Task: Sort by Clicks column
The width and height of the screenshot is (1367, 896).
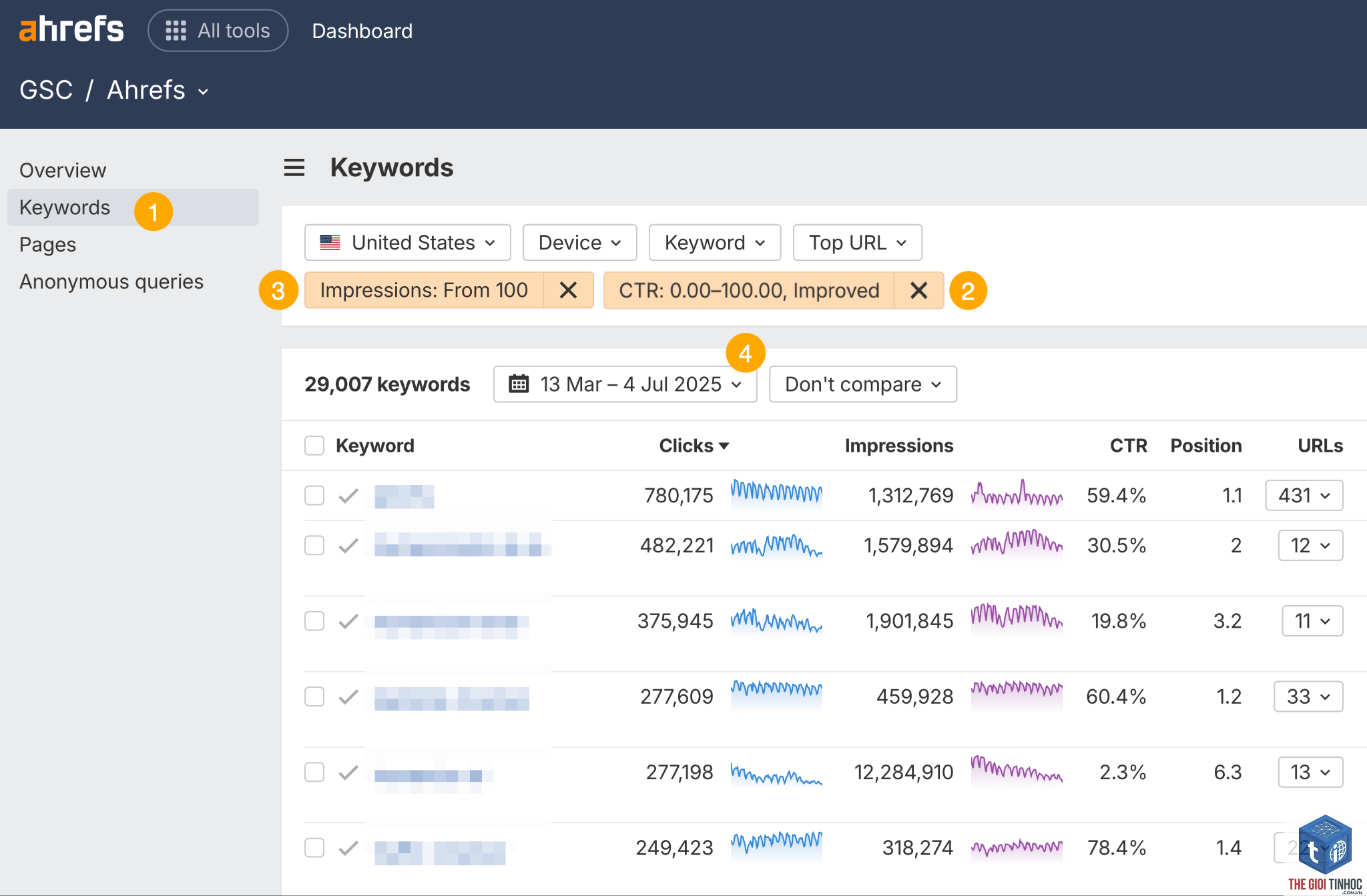Action: click(x=694, y=446)
